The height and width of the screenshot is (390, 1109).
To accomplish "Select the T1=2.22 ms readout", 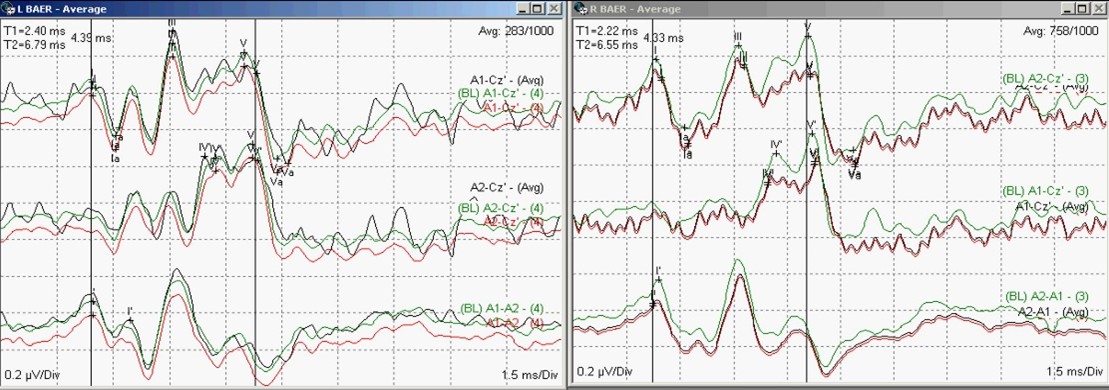I will 607,31.
